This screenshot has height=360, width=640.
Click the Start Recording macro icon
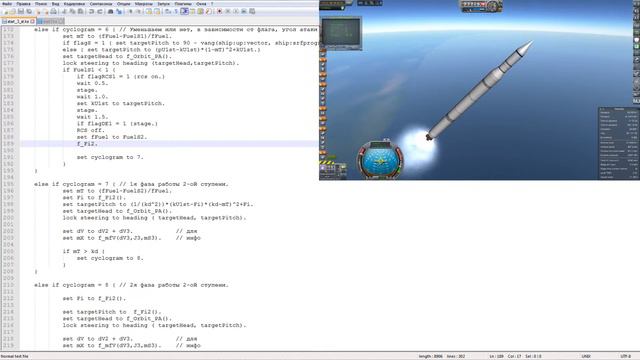[x=220, y=11]
